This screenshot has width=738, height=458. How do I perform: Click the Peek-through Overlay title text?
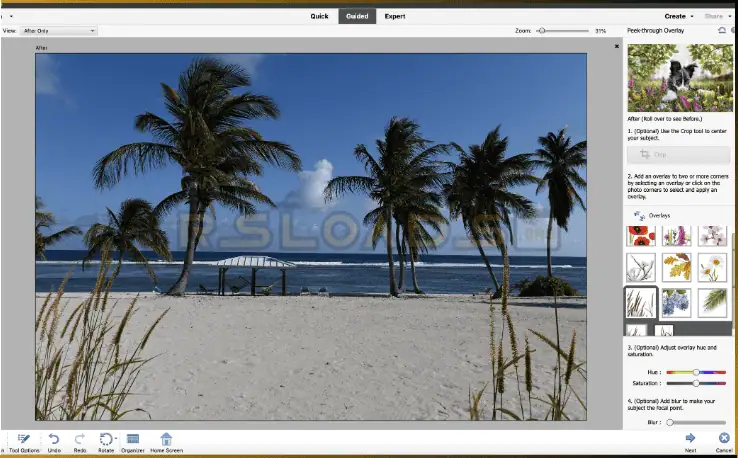click(655, 30)
